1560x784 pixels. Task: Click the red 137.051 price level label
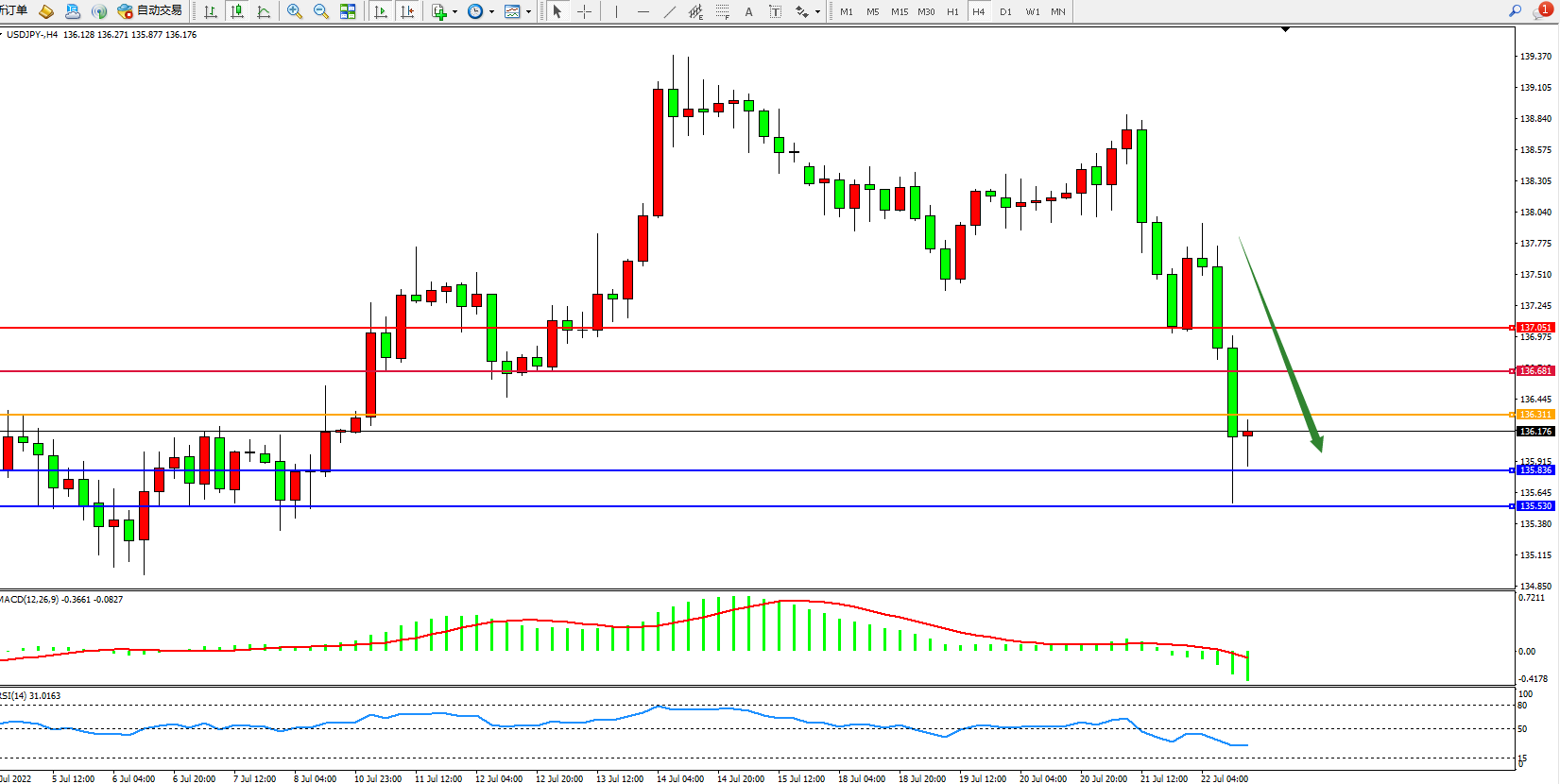pos(1535,328)
